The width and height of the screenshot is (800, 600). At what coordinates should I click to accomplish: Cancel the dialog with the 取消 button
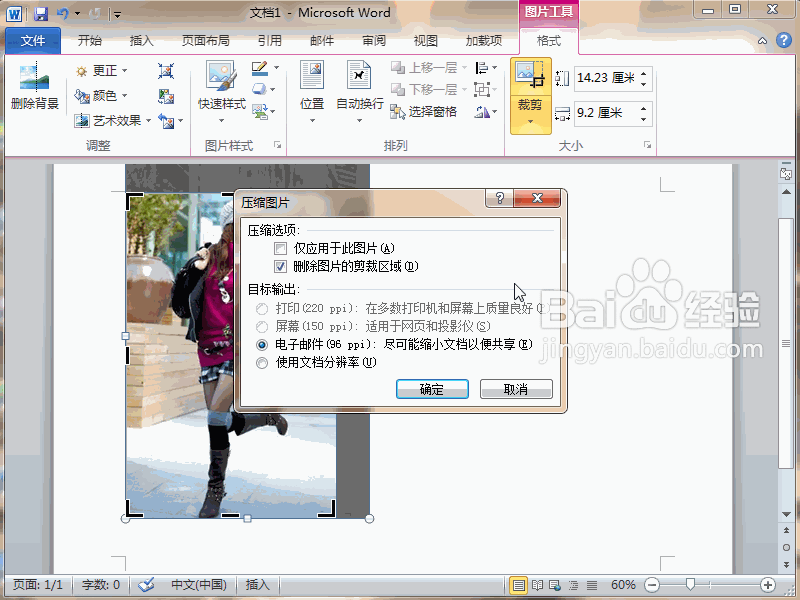coord(516,389)
